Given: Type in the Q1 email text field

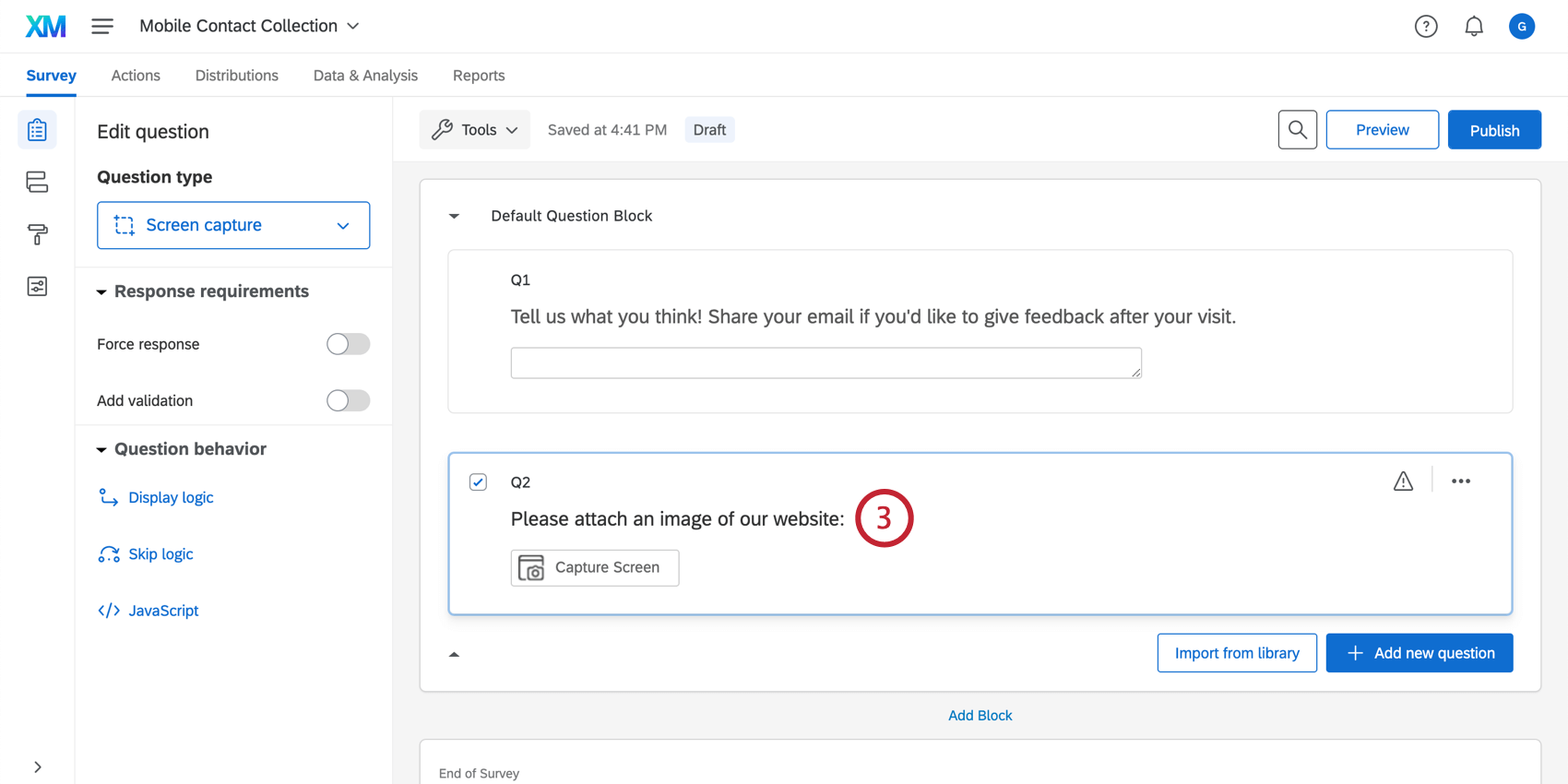Looking at the screenshot, I should click(x=826, y=362).
